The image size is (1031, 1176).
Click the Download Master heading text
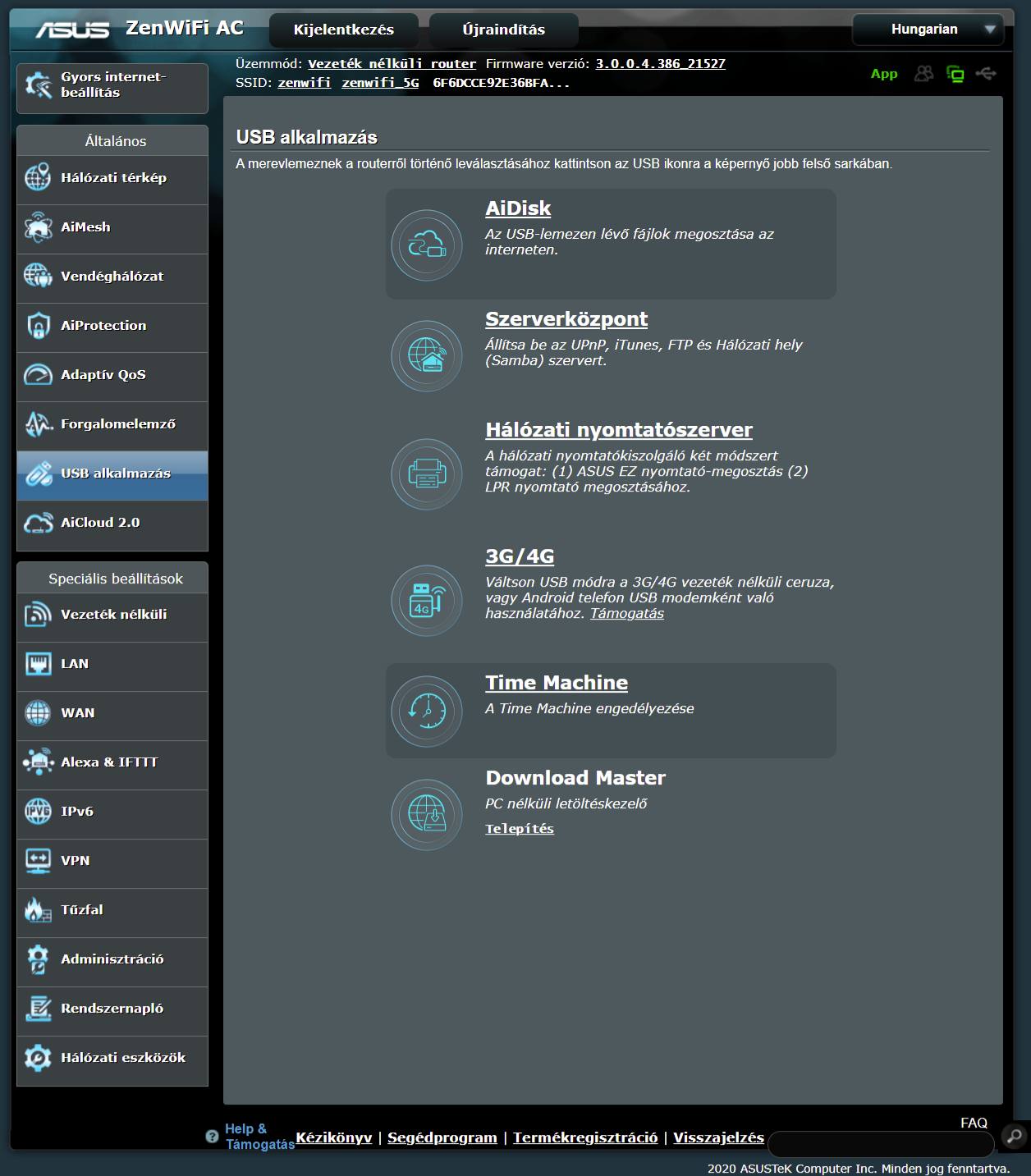(x=575, y=778)
